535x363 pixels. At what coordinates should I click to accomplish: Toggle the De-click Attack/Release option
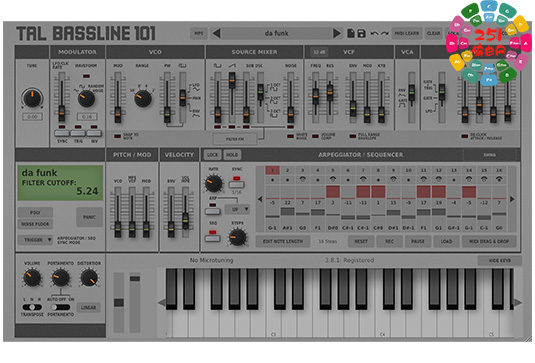click(464, 136)
